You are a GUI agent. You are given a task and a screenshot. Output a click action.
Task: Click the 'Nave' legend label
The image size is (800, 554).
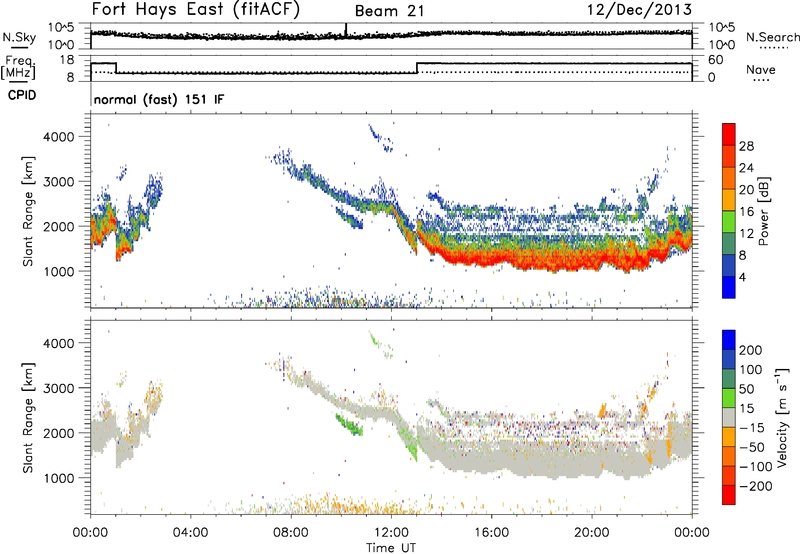[x=761, y=69]
